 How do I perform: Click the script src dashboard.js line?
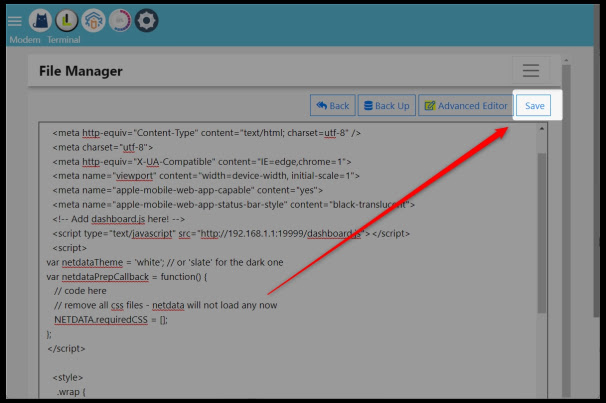(231, 234)
